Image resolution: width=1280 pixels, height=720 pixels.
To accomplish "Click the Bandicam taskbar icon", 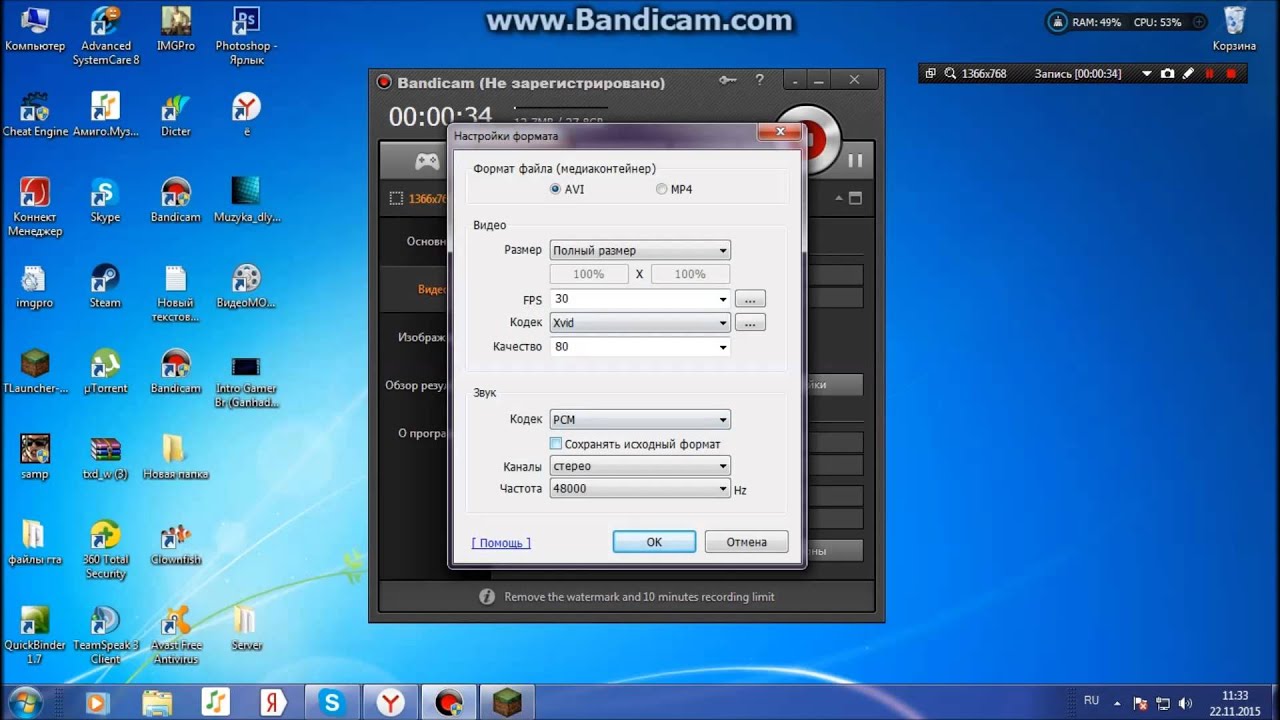I will 449,703.
